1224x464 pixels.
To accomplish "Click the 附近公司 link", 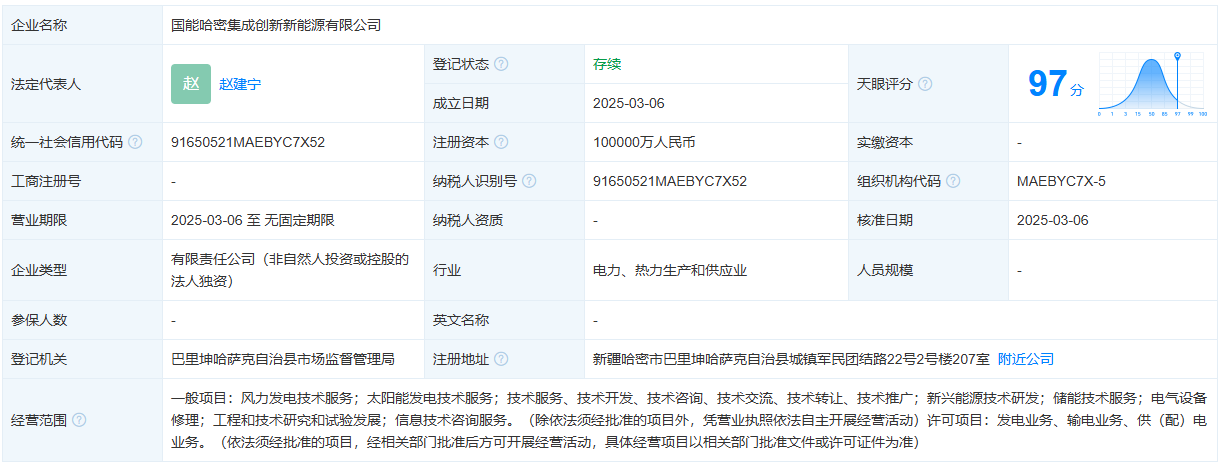I will (1026, 359).
